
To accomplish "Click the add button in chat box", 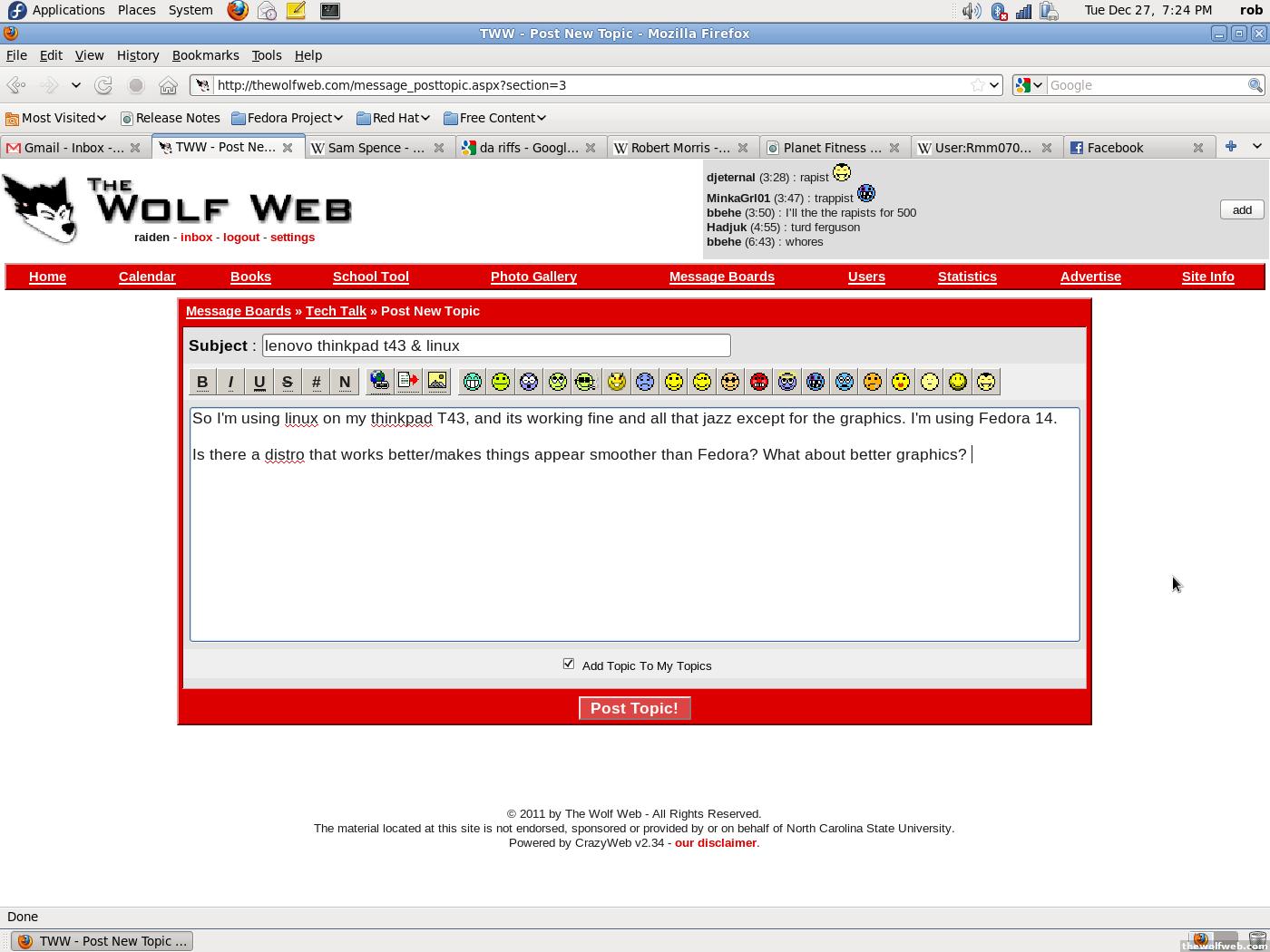I will pyautogui.click(x=1242, y=209).
